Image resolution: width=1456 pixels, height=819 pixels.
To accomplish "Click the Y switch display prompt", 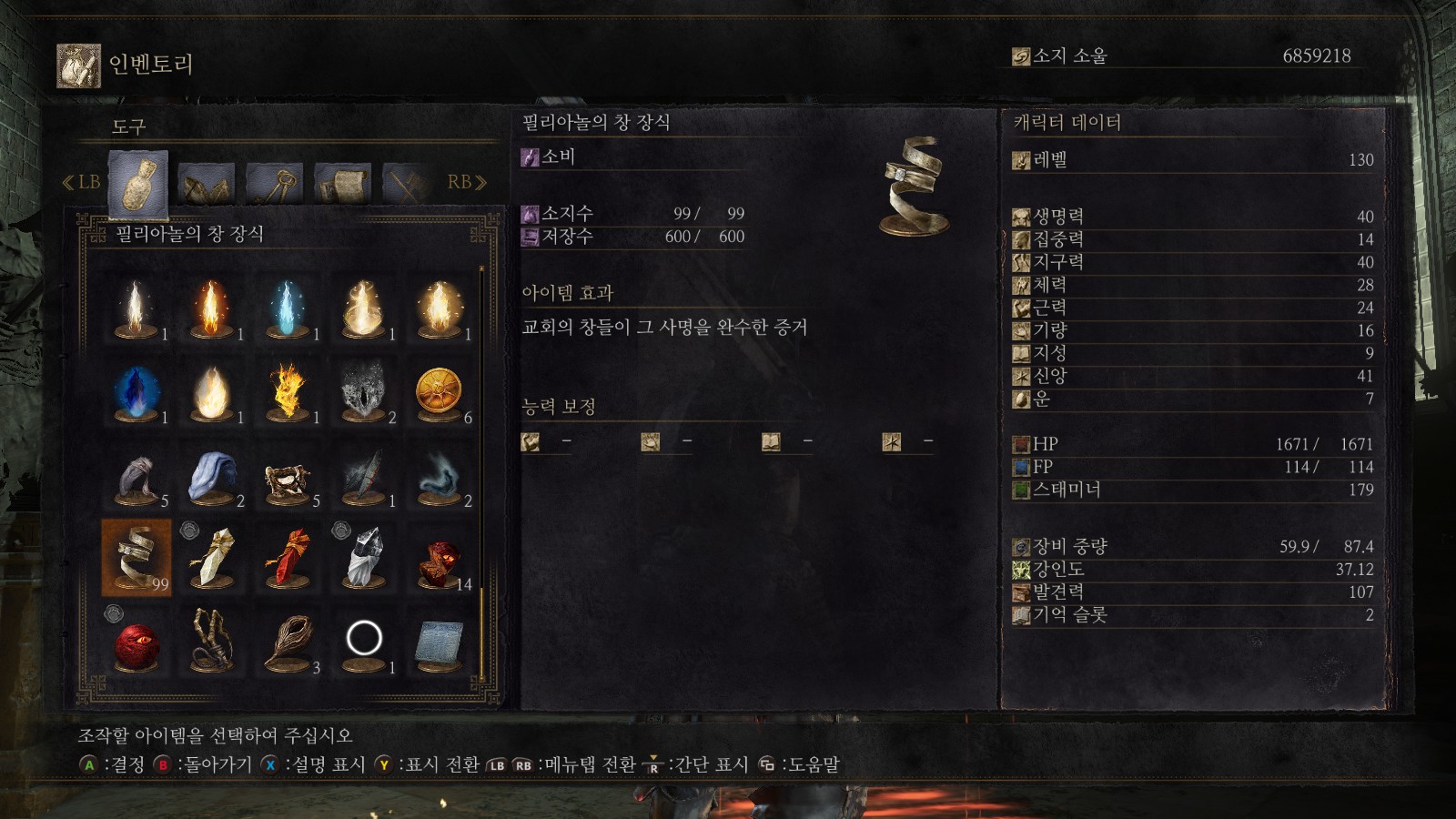I will pyautogui.click(x=427, y=764).
